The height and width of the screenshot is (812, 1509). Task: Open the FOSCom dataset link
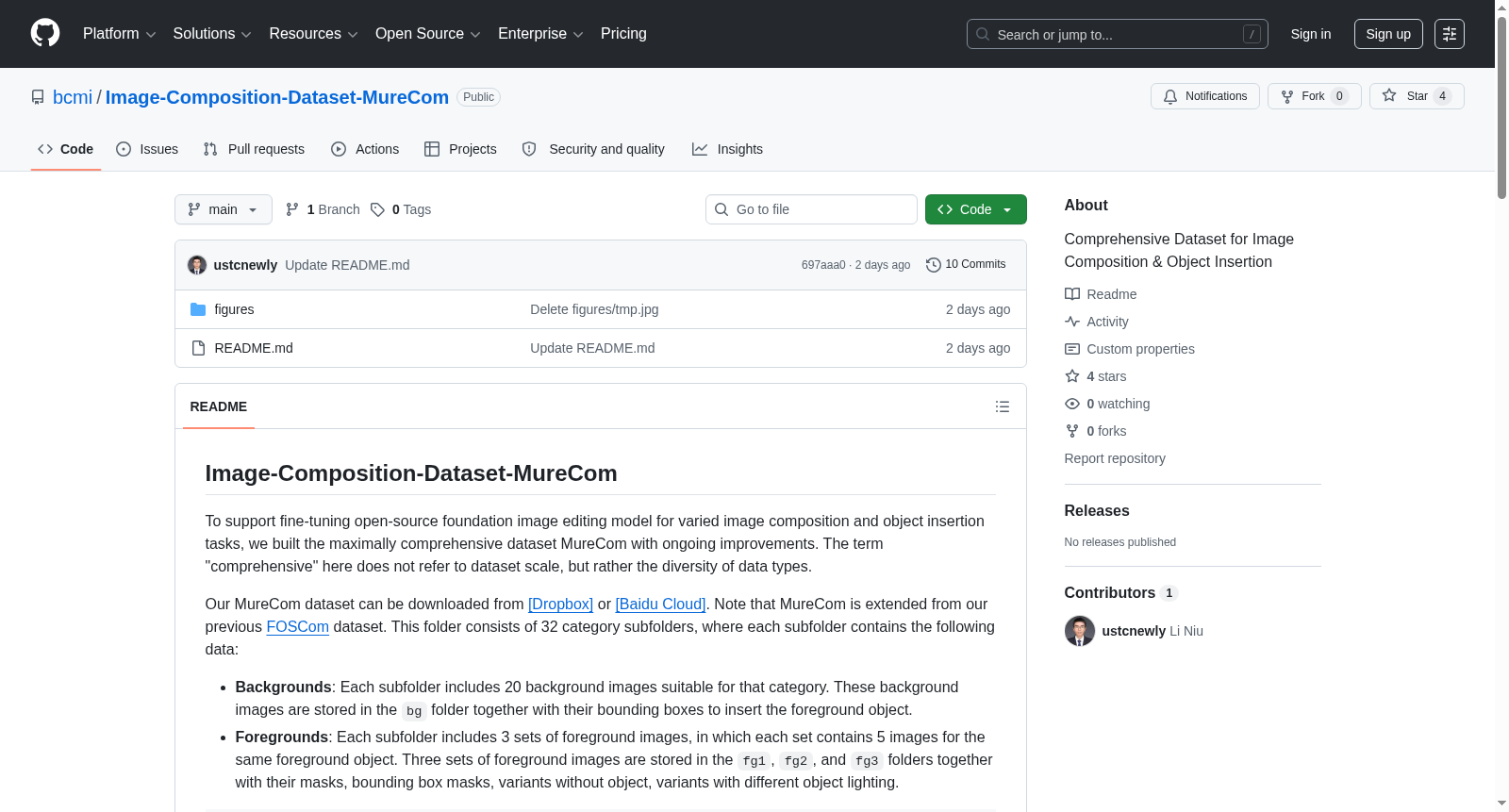click(x=298, y=627)
